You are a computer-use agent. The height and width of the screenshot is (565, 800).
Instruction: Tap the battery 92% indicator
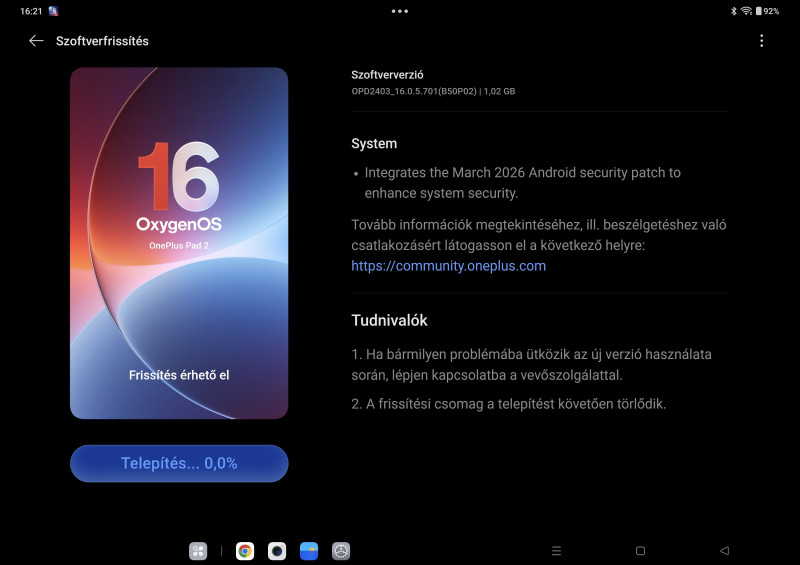(767, 11)
